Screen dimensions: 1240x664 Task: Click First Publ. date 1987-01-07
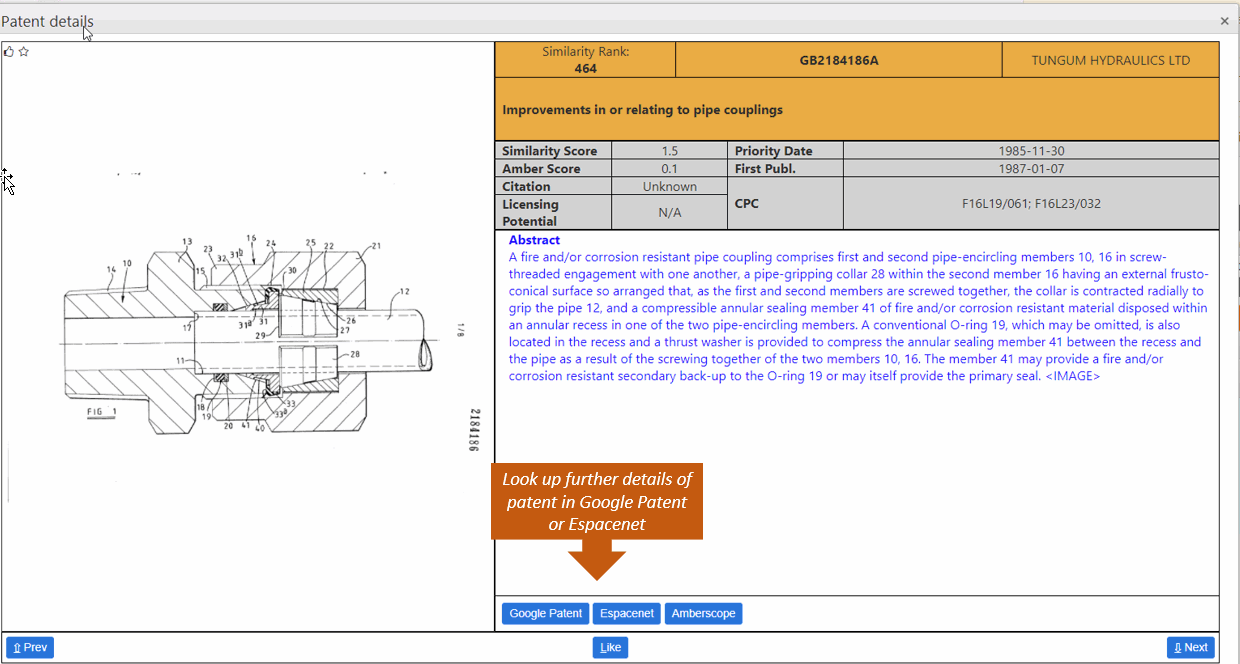pos(1031,169)
